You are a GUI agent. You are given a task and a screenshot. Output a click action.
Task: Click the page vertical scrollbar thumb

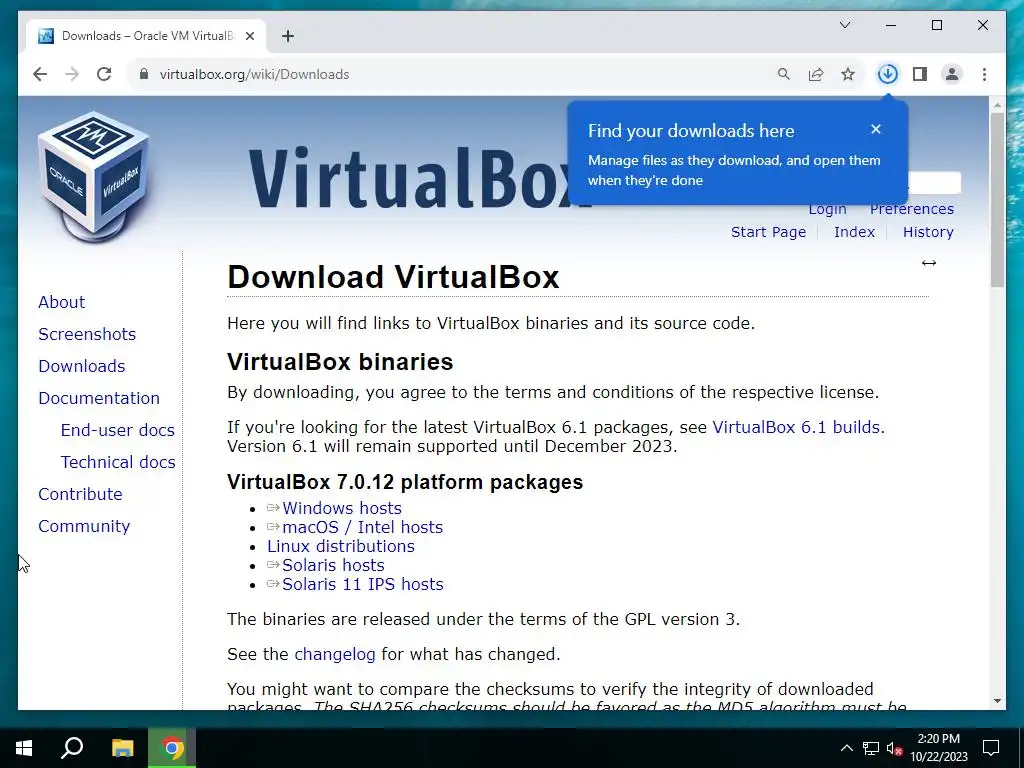tap(997, 199)
